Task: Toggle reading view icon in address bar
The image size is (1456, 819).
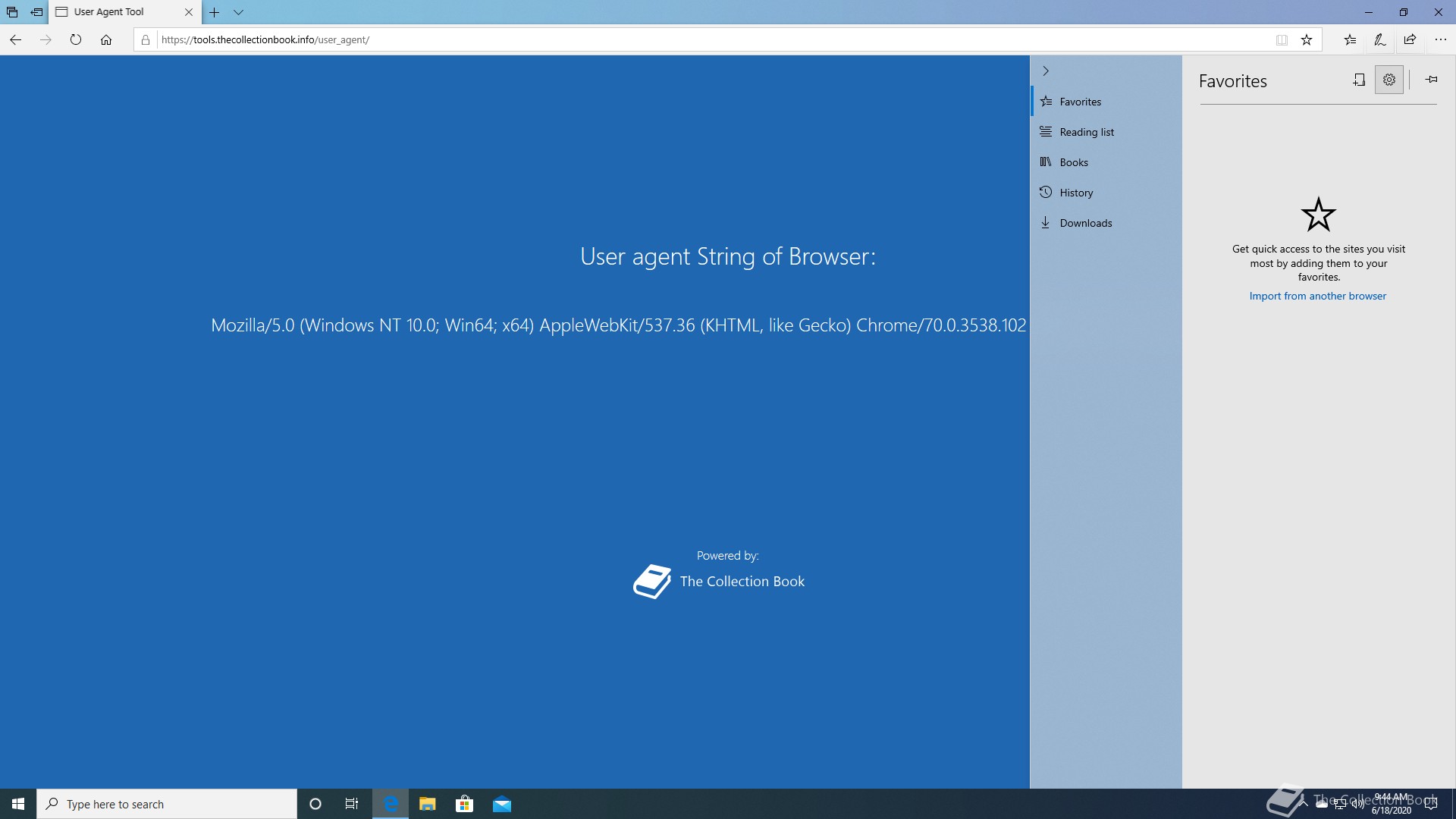Action: tap(1282, 39)
